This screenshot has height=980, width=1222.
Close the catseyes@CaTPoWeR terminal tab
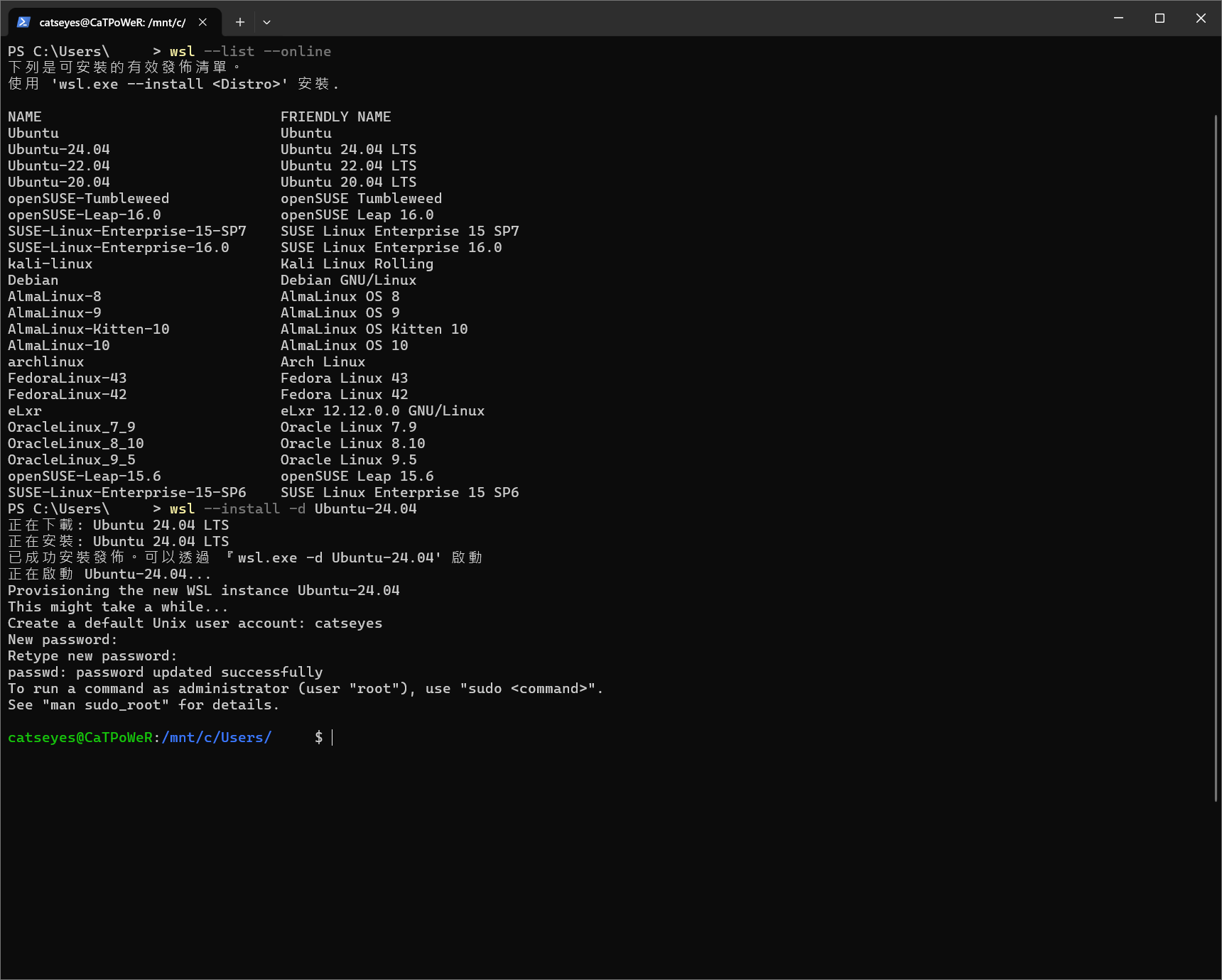(x=203, y=22)
